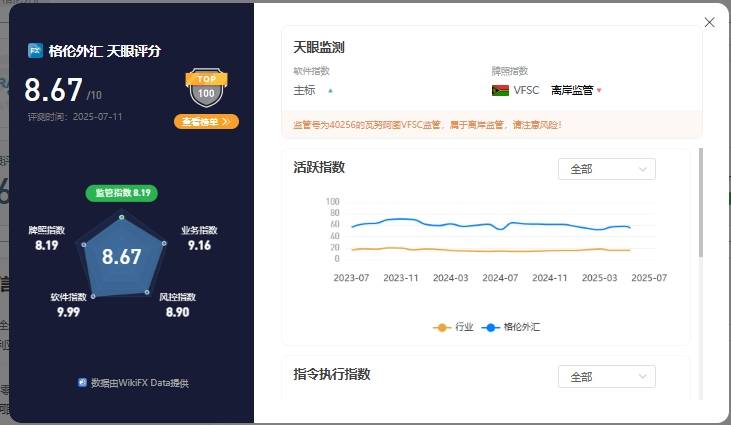Click the 2025-07 axis label on chart
This screenshot has height=425, width=731.
[x=649, y=278]
